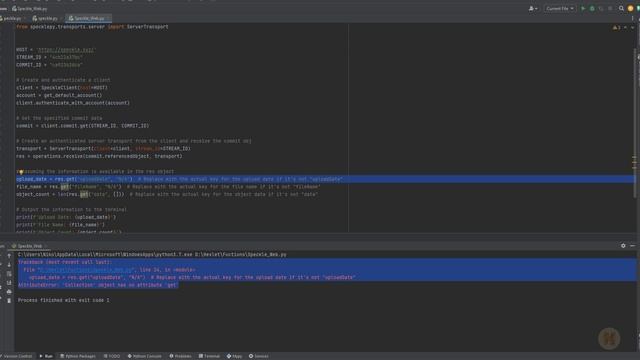Run the current file with green play button

583,9
